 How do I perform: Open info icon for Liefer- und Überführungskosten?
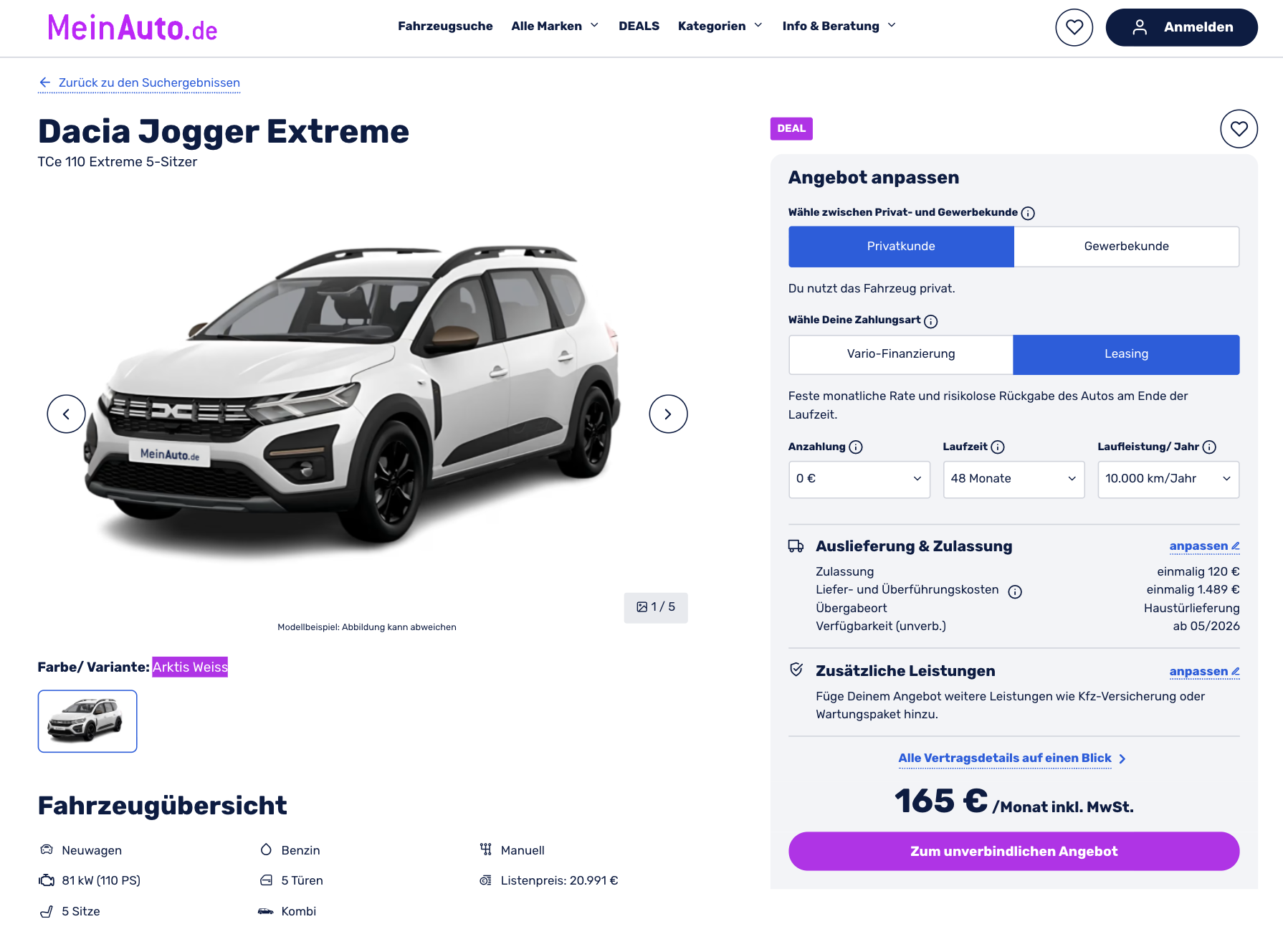[x=1015, y=591]
